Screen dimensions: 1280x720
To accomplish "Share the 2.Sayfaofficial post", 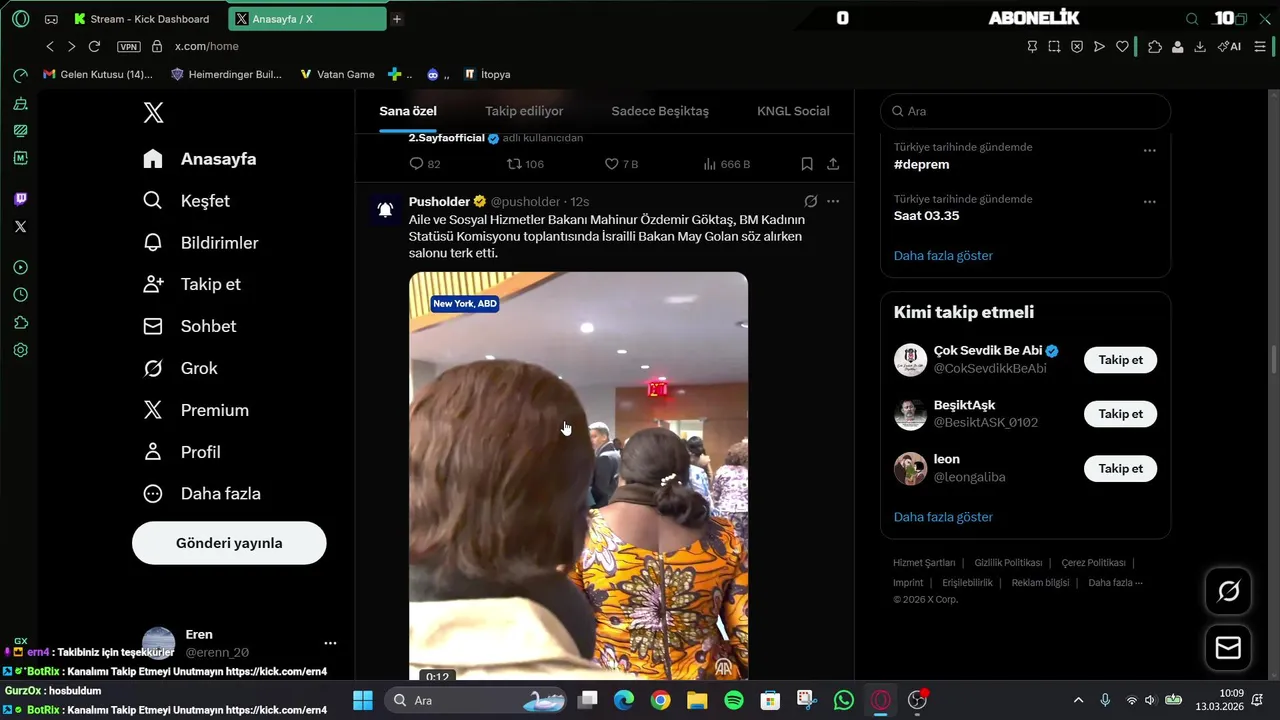I will click(833, 164).
